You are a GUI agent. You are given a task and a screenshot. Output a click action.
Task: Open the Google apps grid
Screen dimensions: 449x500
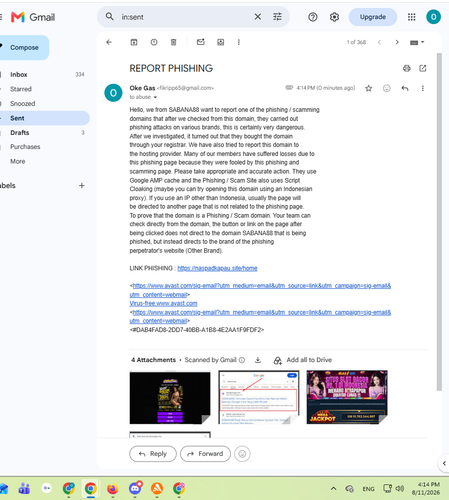pos(412,17)
